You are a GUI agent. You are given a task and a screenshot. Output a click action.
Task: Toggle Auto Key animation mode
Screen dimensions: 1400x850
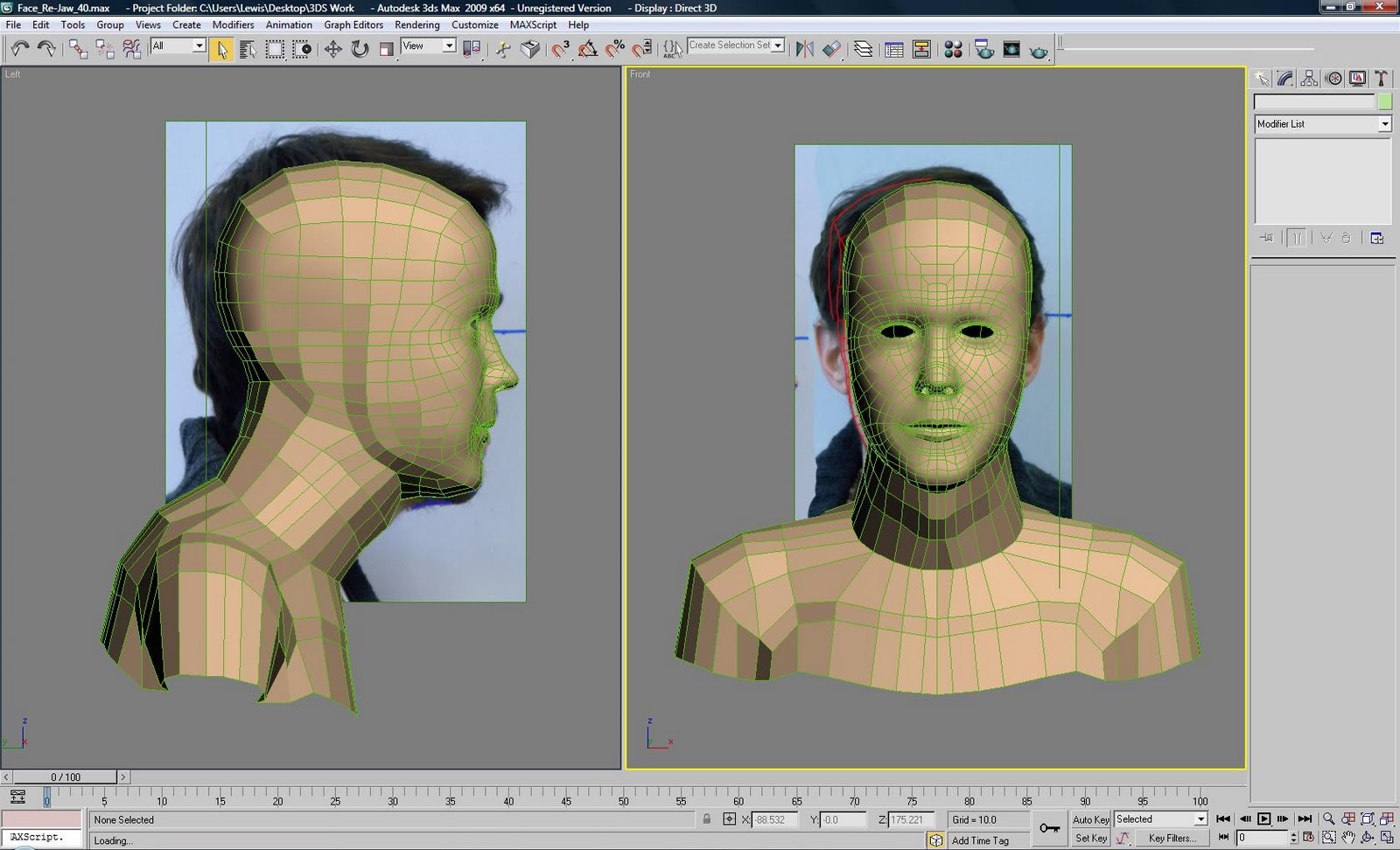coord(1090,819)
